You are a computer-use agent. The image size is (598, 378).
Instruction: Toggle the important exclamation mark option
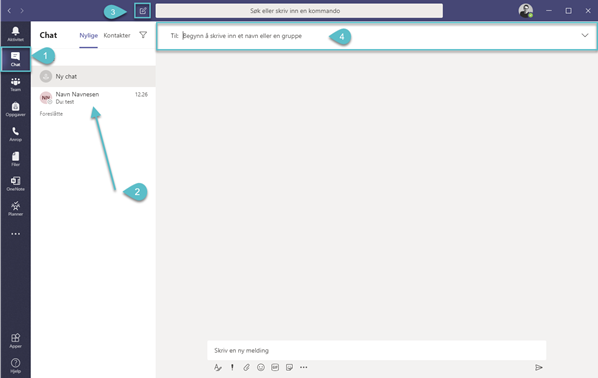click(232, 367)
